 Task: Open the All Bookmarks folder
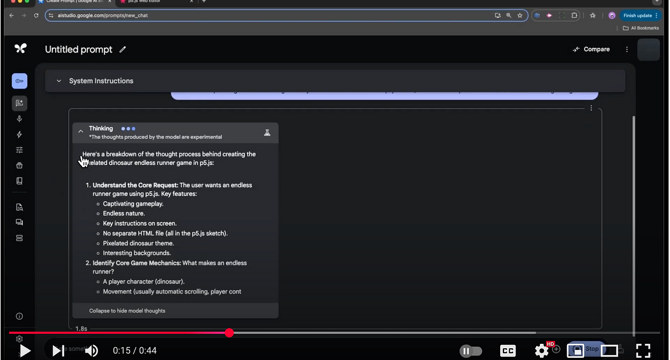pos(641,28)
